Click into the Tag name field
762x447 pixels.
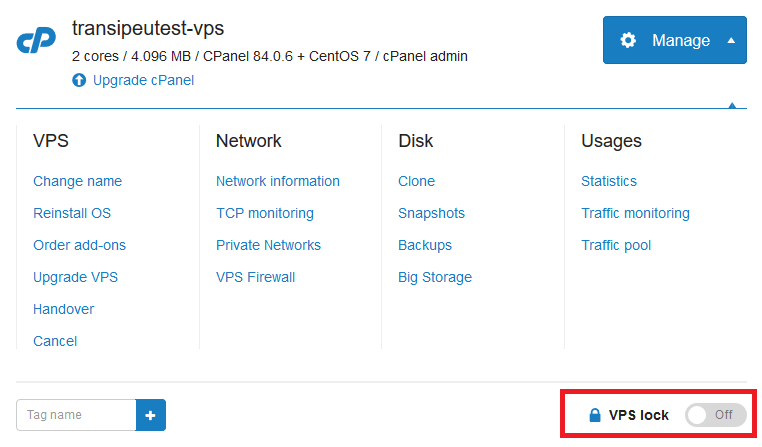click(76, 415)
